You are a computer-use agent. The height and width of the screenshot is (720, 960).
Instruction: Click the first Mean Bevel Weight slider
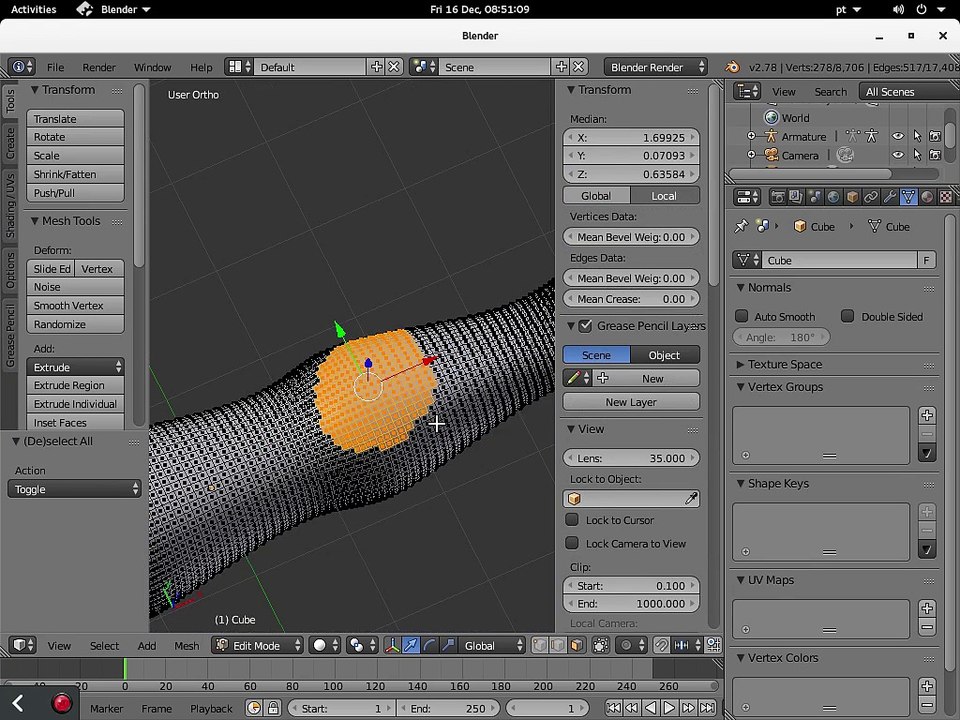point(631,237)
